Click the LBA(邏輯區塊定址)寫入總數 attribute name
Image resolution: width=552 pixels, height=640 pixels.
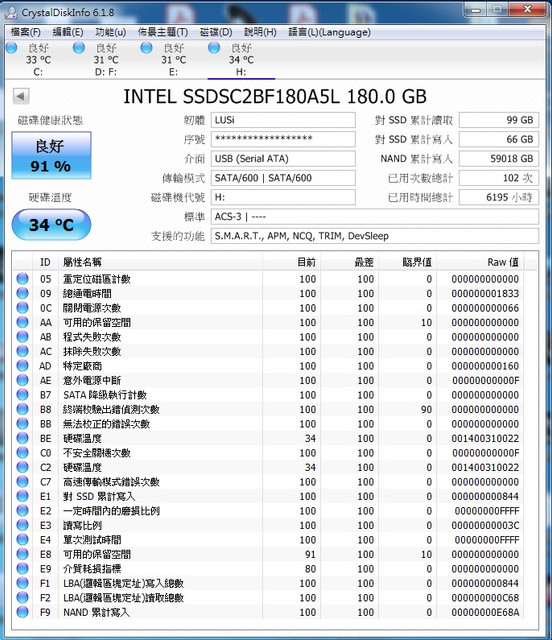point(123,583)
